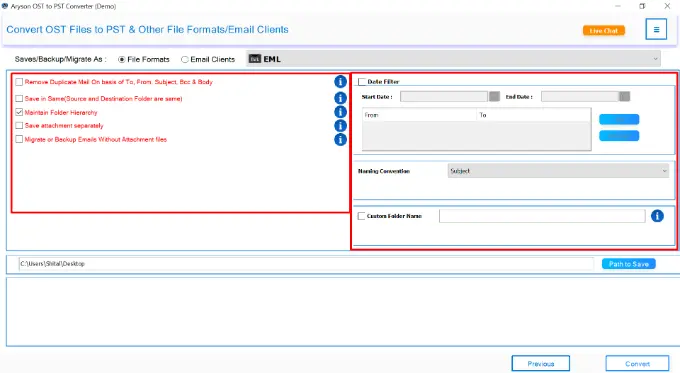Uncheck Maintain Folder Hierarchy
The width and height of the screenshot is (680, 373).
[19, 112]
